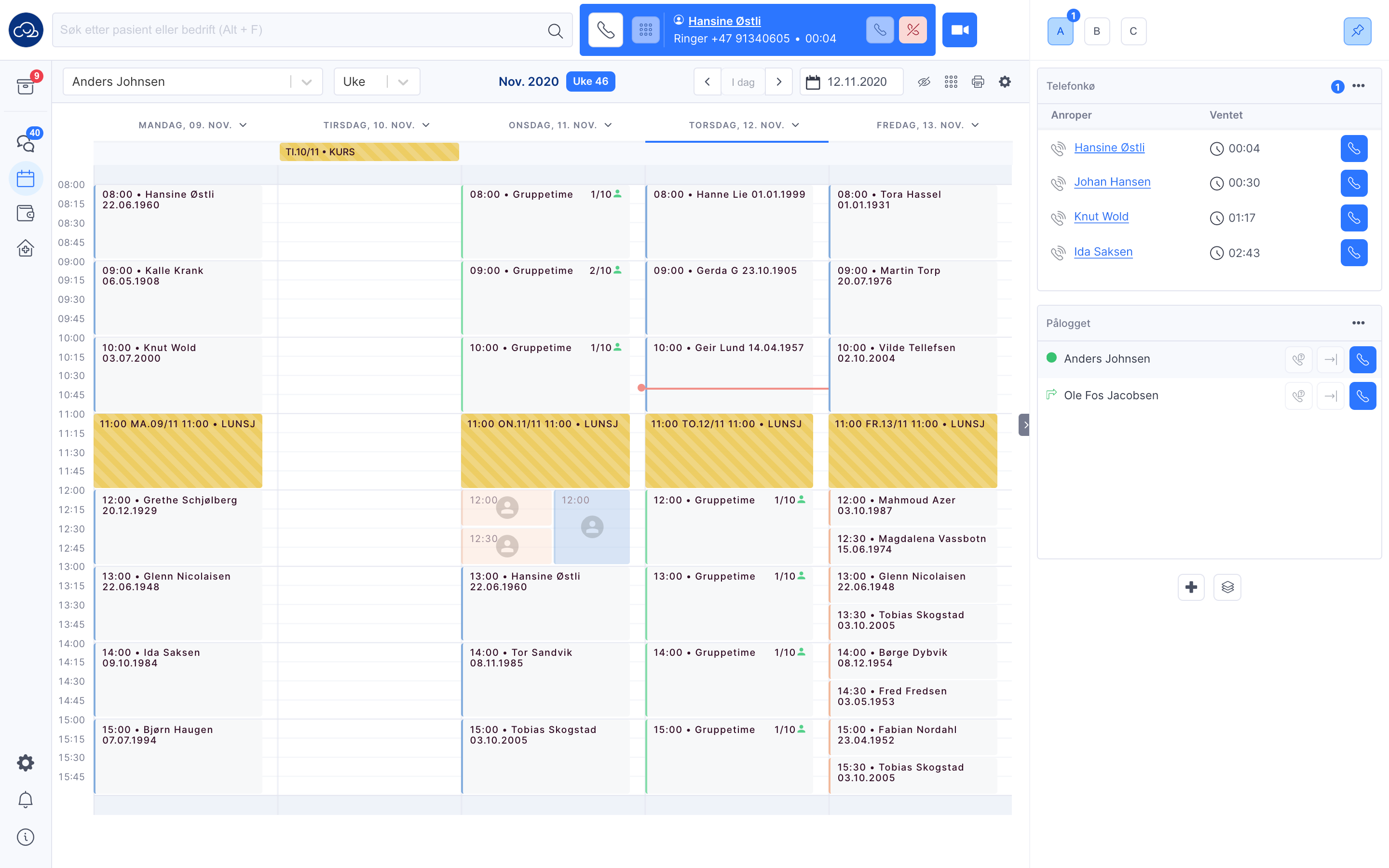1389x868 pixels.
Task: Start a video call
Action: 960,30
